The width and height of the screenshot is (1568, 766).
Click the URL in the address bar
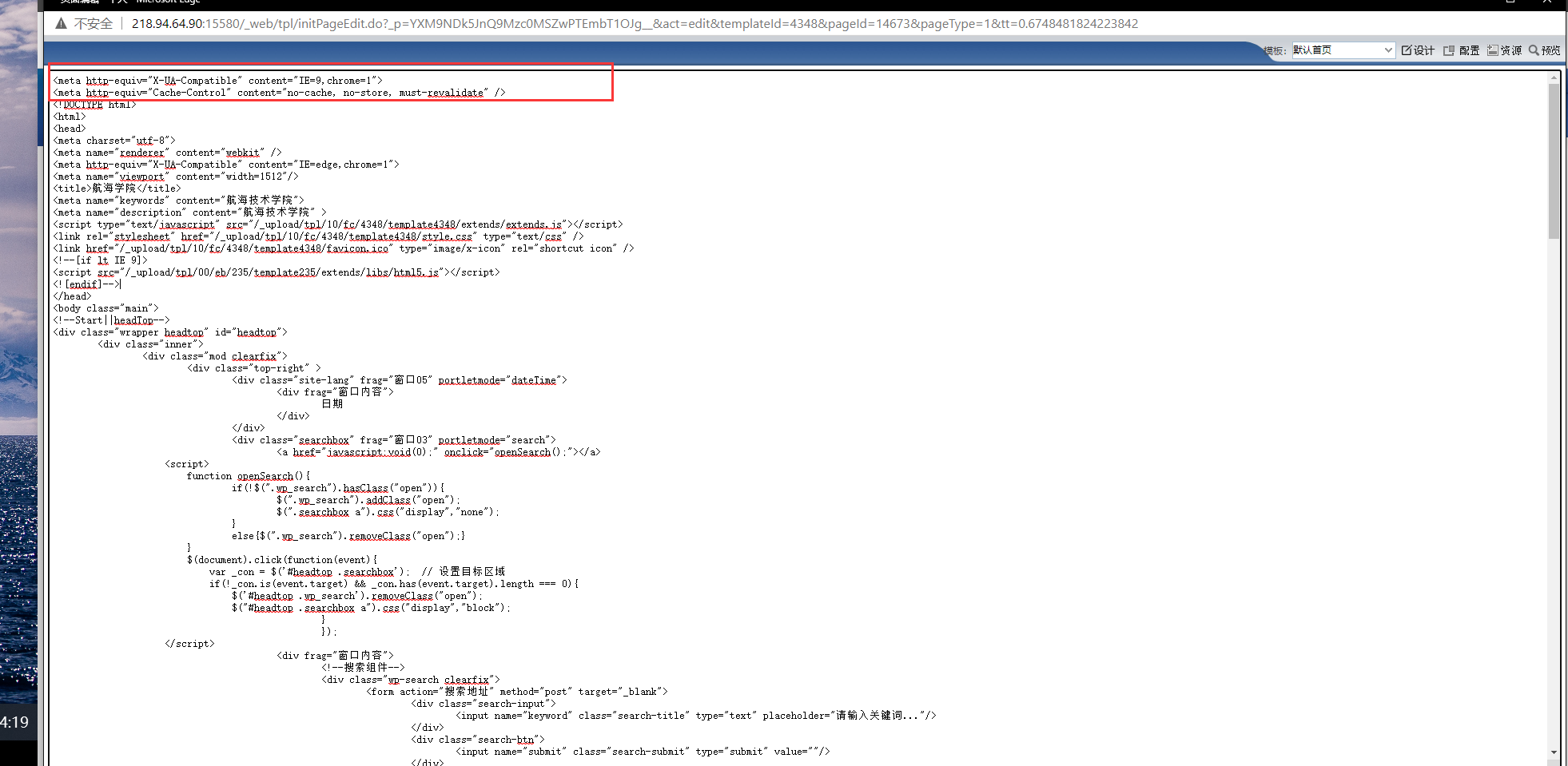(x=635, y=24)
